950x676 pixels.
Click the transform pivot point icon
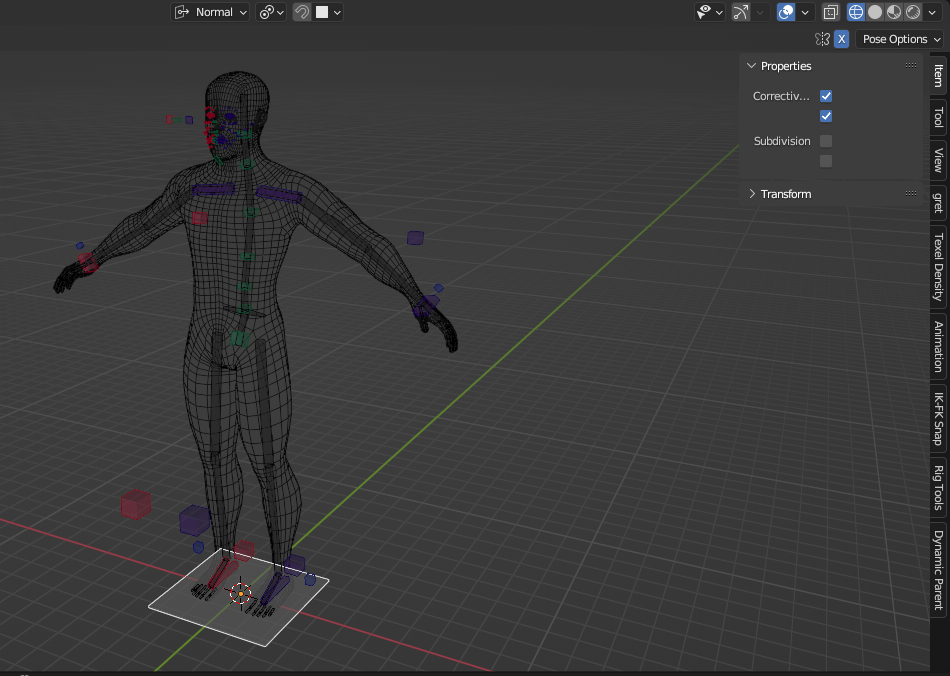coord(267,12)
